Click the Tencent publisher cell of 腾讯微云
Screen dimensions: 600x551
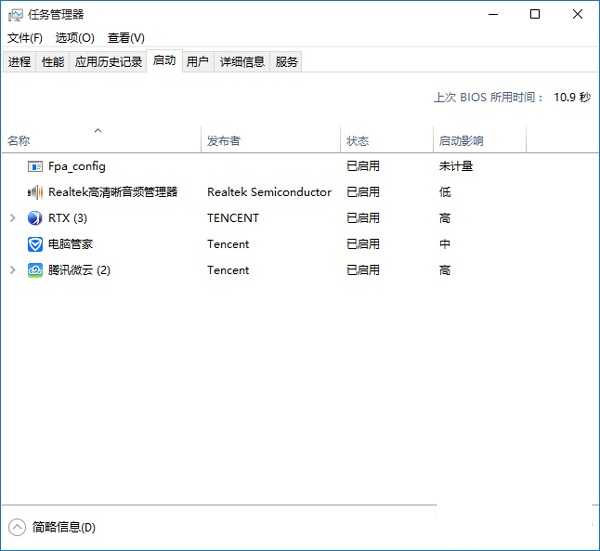[228, 270]
